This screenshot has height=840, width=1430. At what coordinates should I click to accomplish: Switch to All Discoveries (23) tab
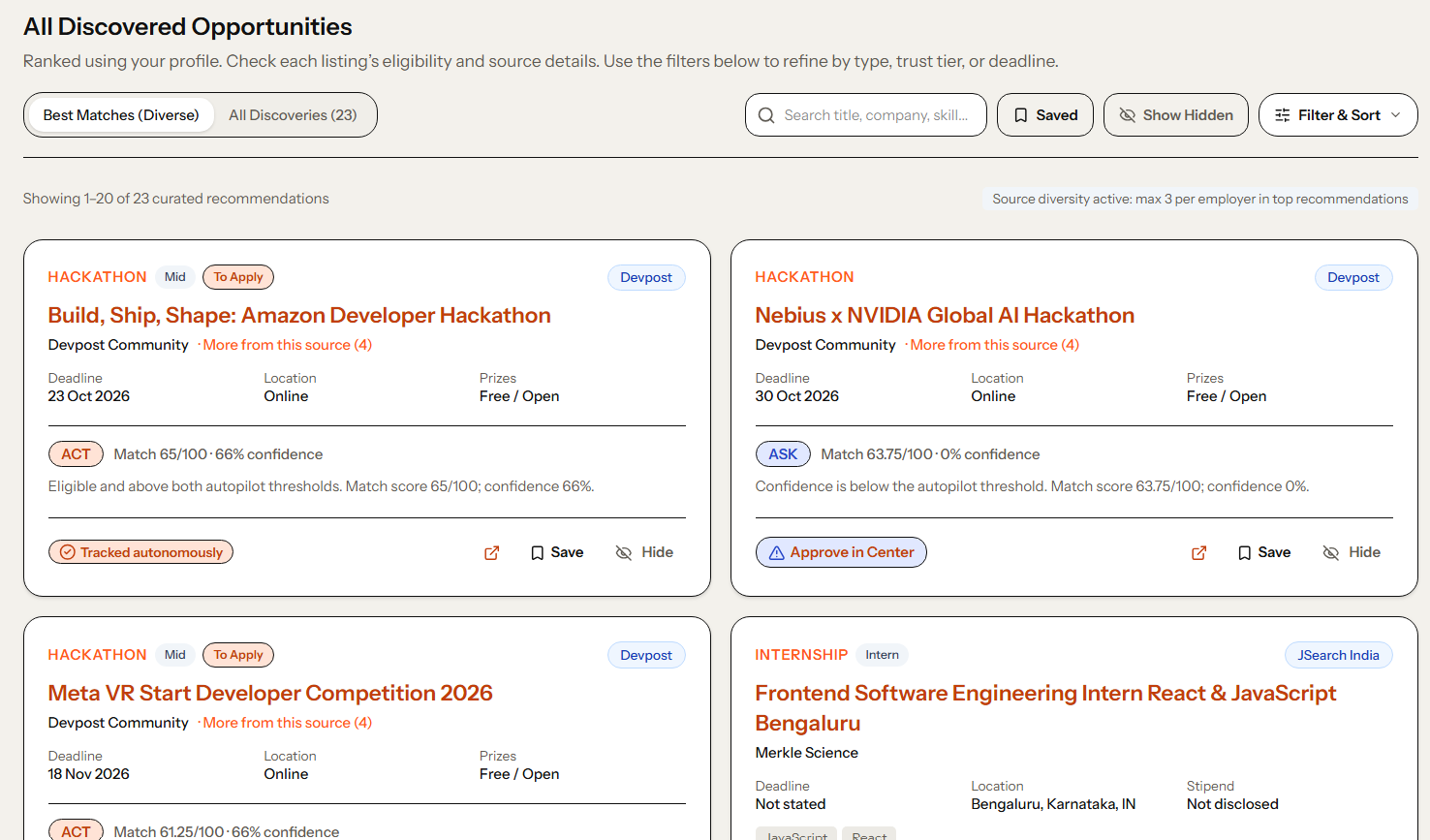click(293, 115)
